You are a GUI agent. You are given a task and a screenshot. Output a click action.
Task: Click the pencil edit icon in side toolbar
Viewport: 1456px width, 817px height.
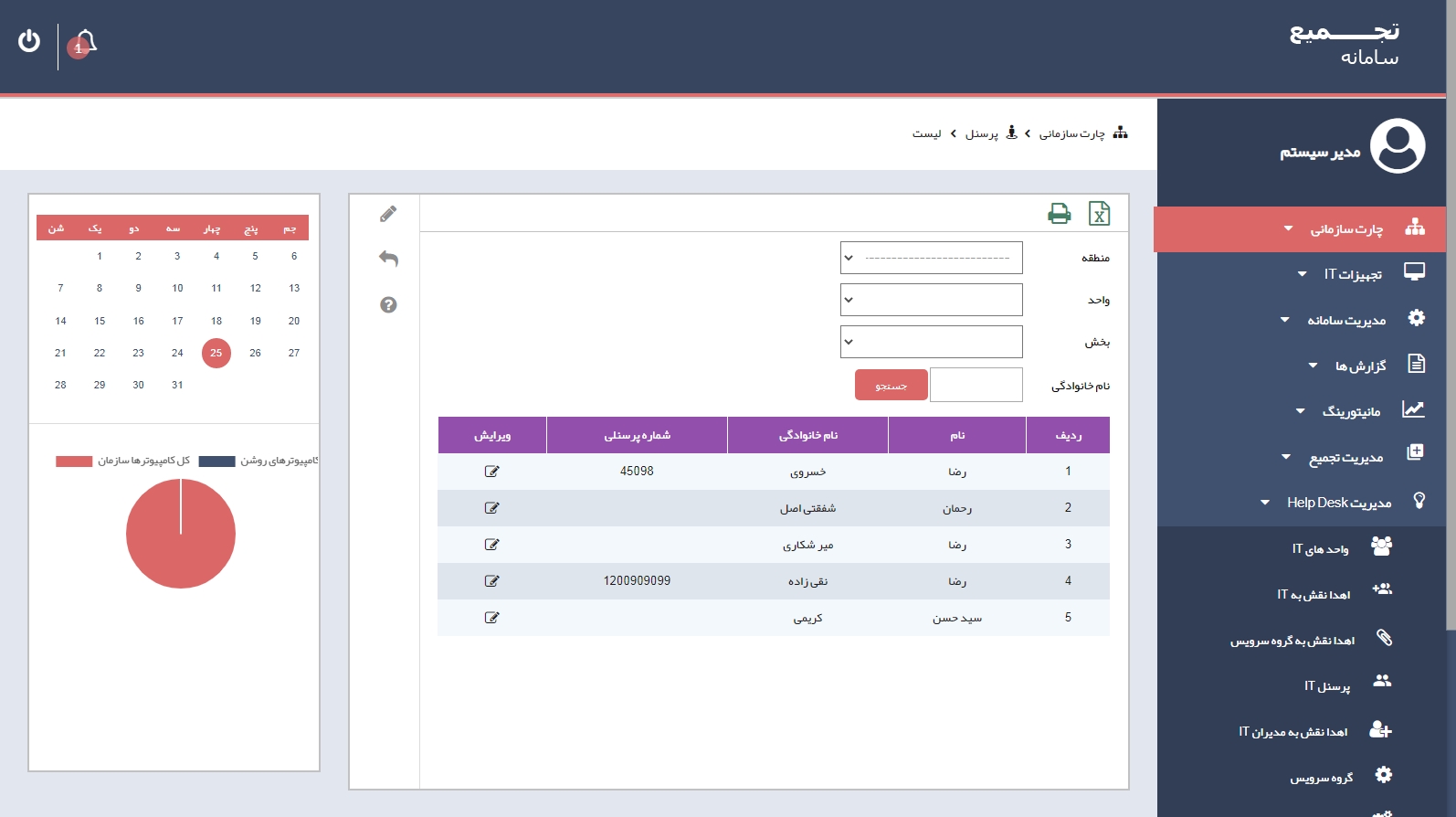tap(388, 214)
